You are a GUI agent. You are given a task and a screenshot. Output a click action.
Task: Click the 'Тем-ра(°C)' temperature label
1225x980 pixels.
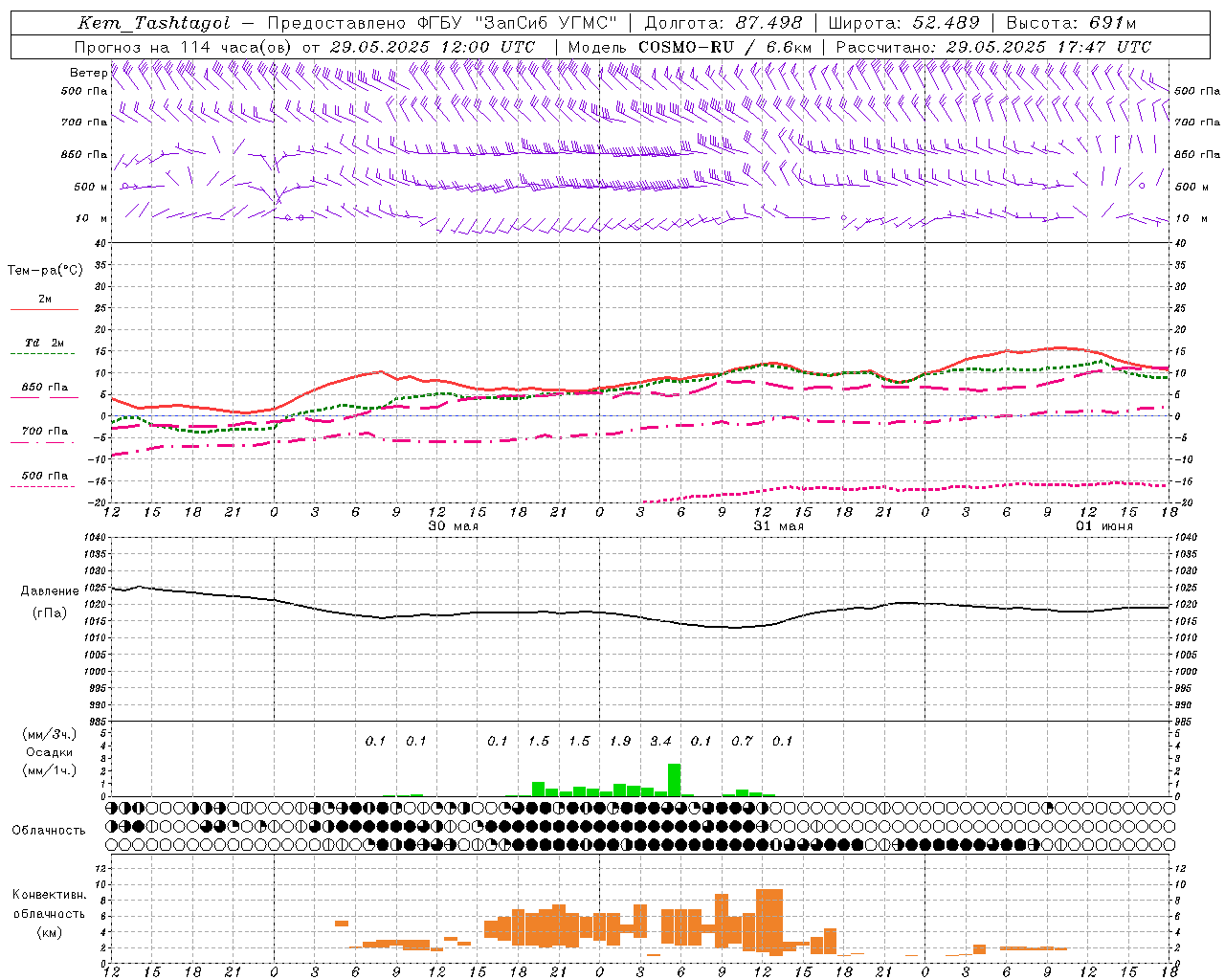pyautogui.click(x=45, y=271)
